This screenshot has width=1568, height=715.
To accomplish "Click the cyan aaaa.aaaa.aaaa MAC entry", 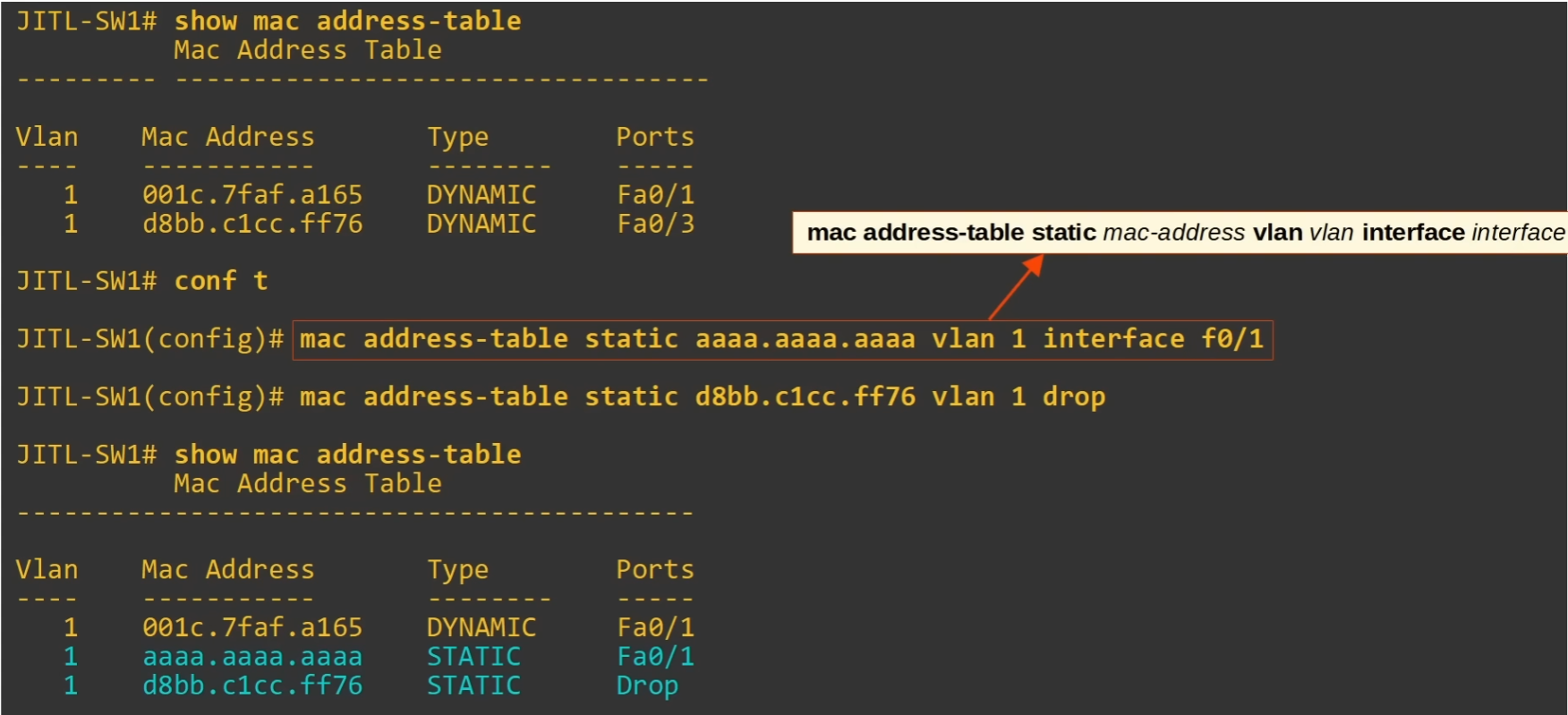I will pyautogui.click(x=252, y=657).
